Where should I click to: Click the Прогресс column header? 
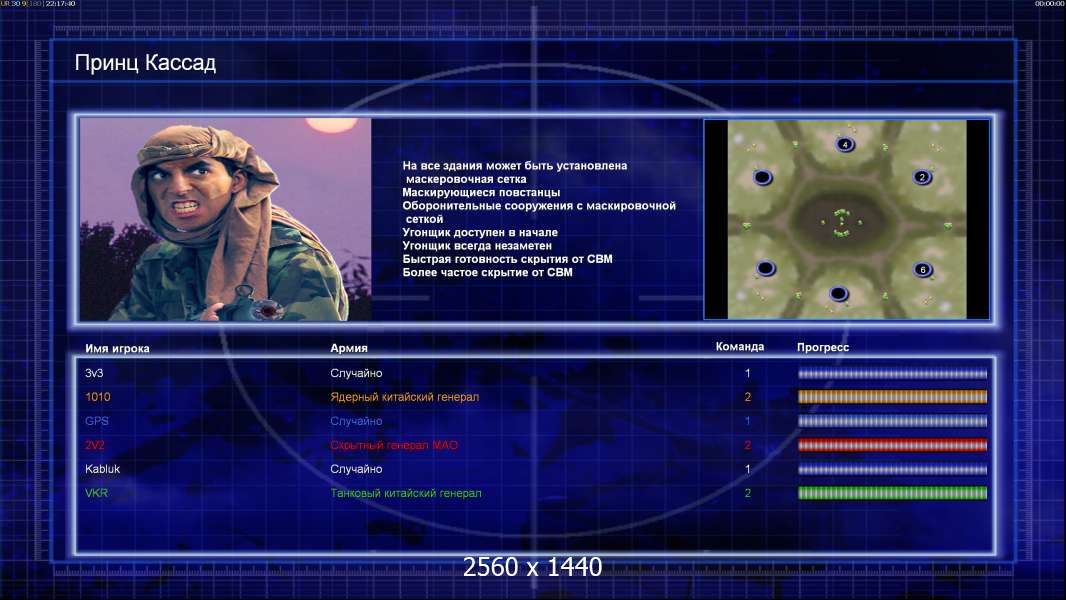tap(823, 347)
